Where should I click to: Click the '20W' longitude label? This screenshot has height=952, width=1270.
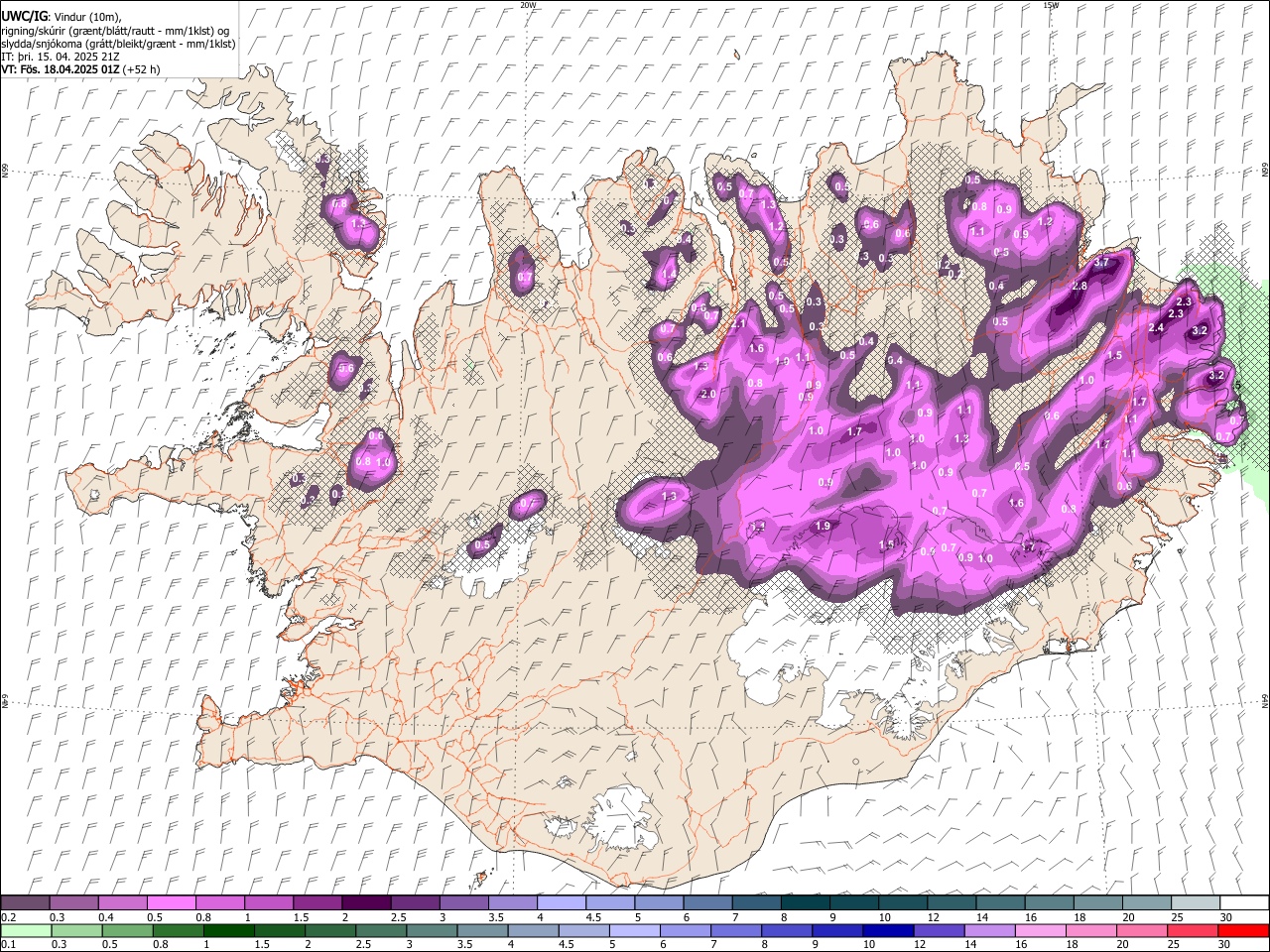tap(528, 5)
